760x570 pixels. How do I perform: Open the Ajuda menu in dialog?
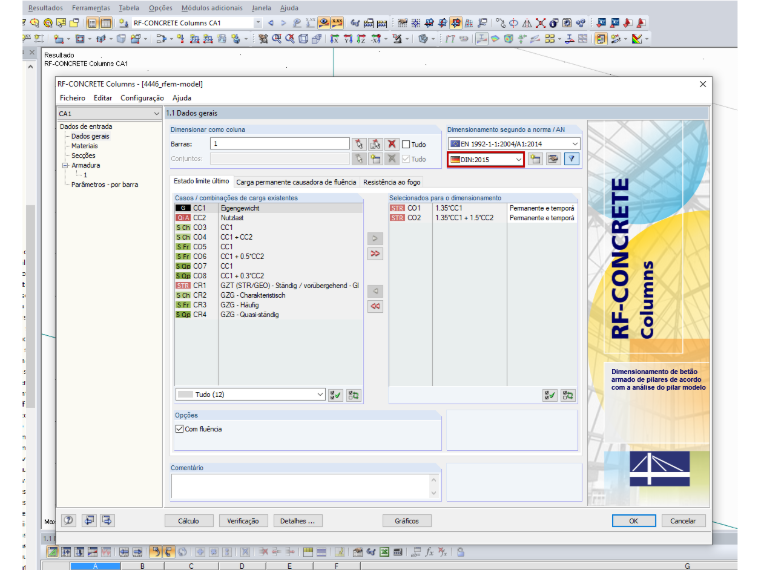tap(182, 98)
